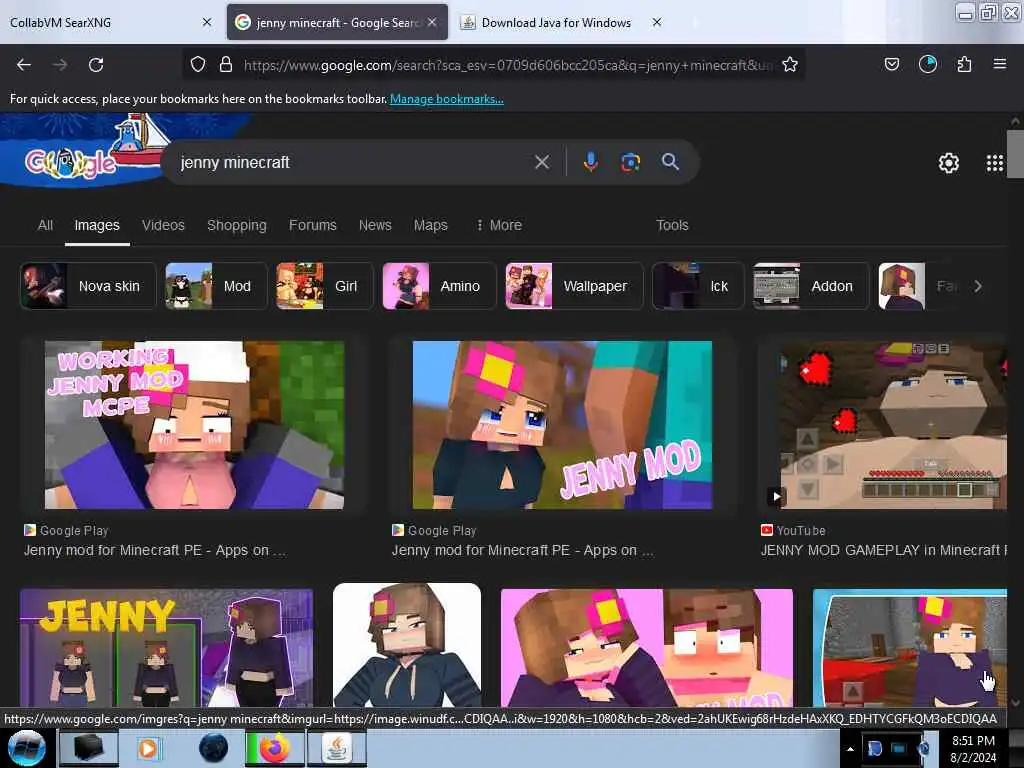The width and height of the screenshot is (1024, 768).
Task: Open the Save to Pocket icon
Action: 892,64
